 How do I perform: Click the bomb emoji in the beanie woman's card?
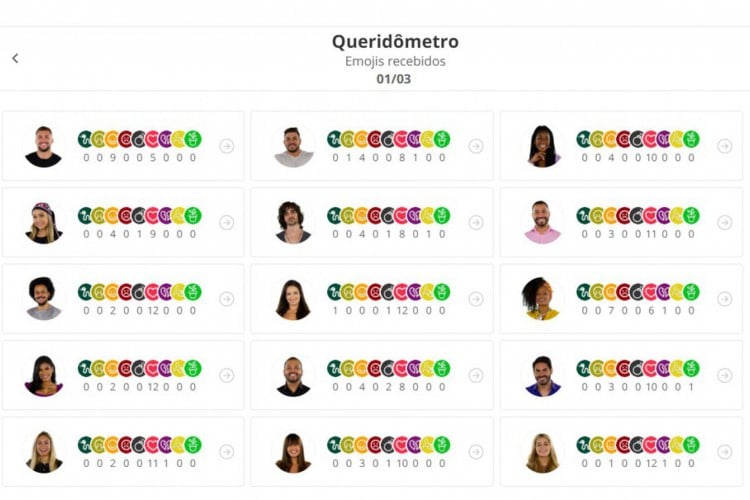point(139,215)
